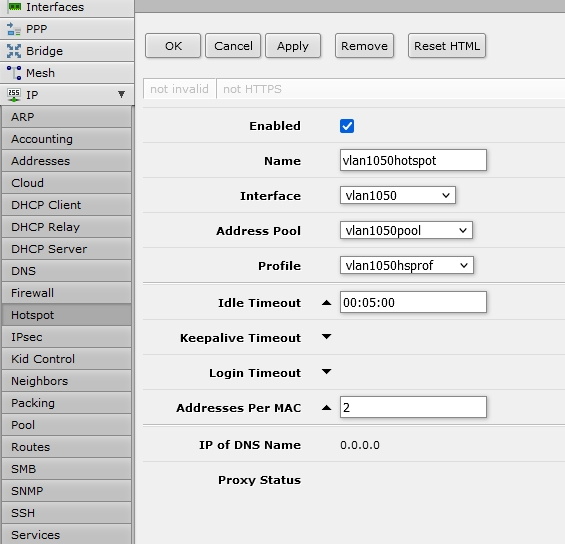Image resolution: width=565 pixels, height=544 pixels.
Task: Click the Reset HTML button
Action: click(x=447, y=46)
